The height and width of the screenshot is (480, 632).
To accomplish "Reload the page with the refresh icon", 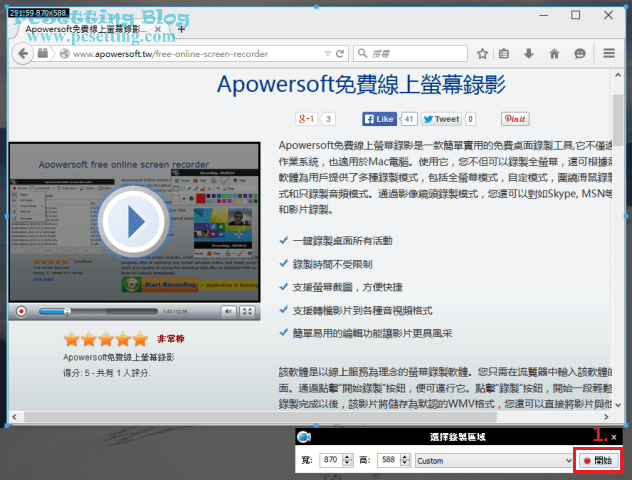I will tap(340, 54).
